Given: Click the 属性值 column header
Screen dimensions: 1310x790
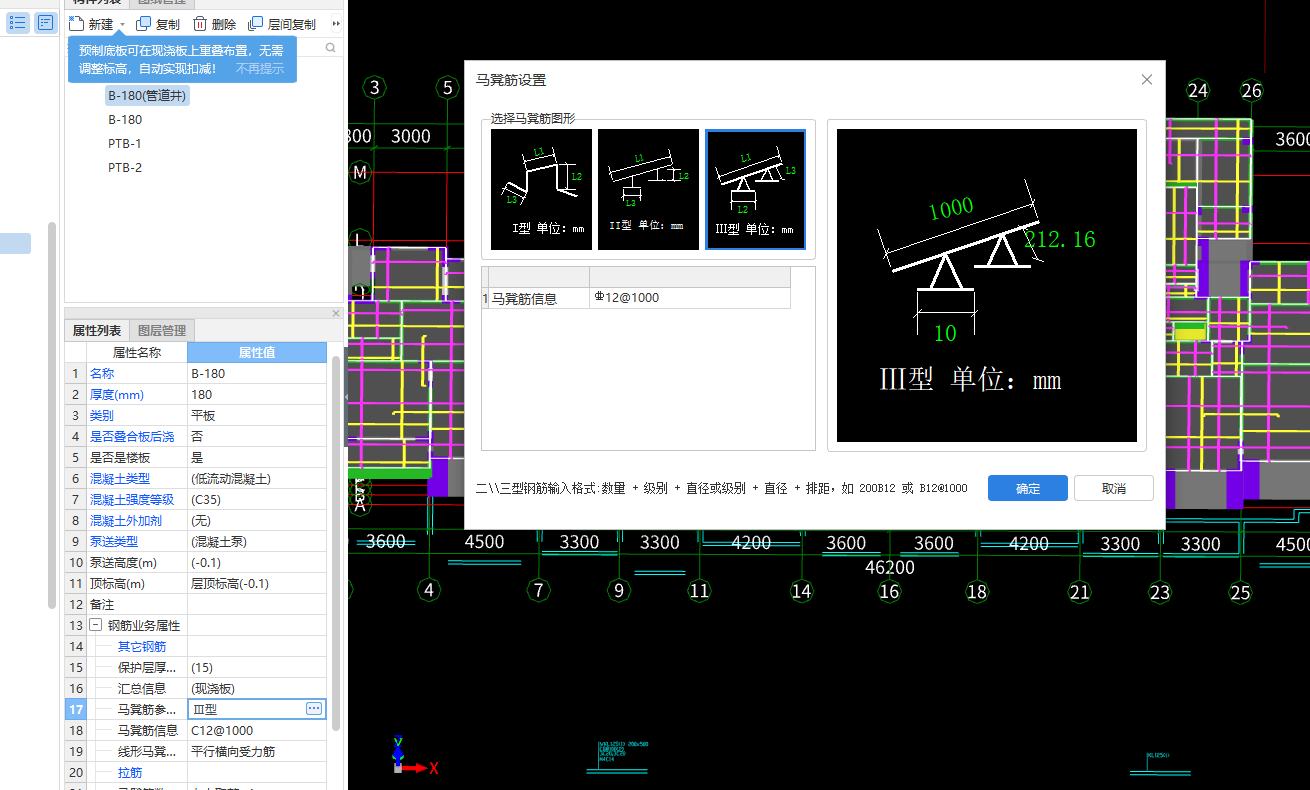Looking at the screenshot, I should pos(256,352).
